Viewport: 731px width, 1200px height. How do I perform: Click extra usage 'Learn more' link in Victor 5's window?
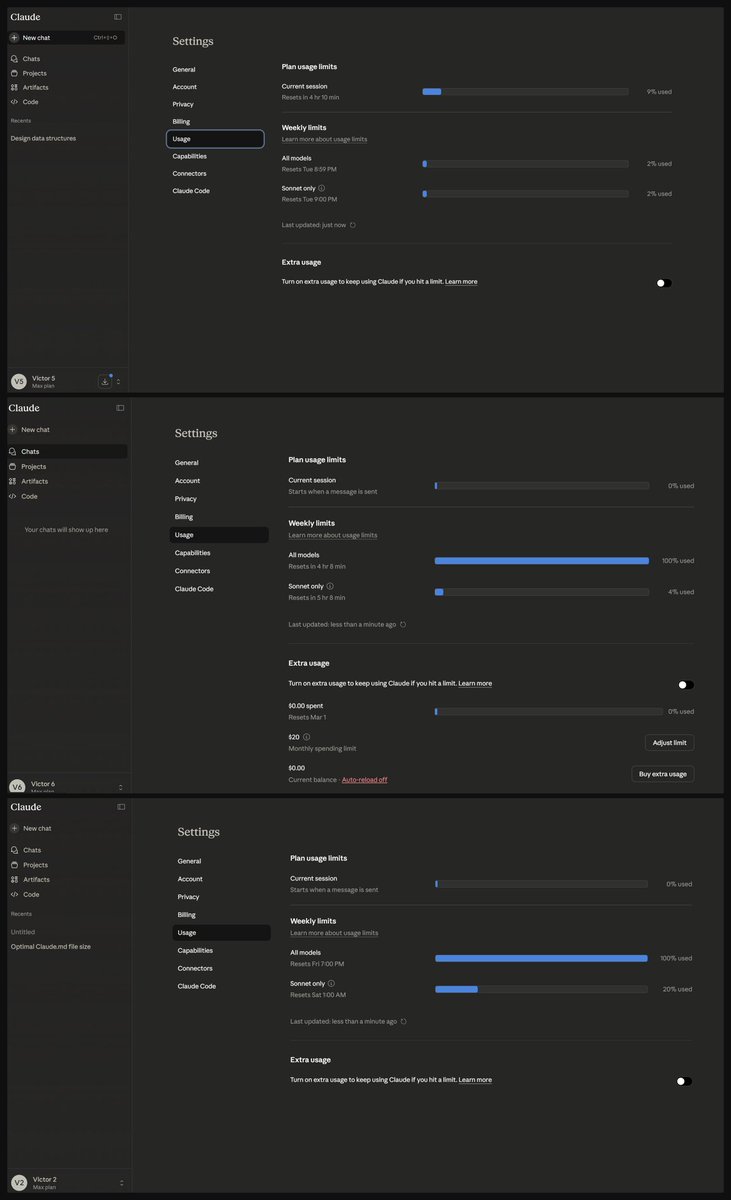(x=461, y=282)
